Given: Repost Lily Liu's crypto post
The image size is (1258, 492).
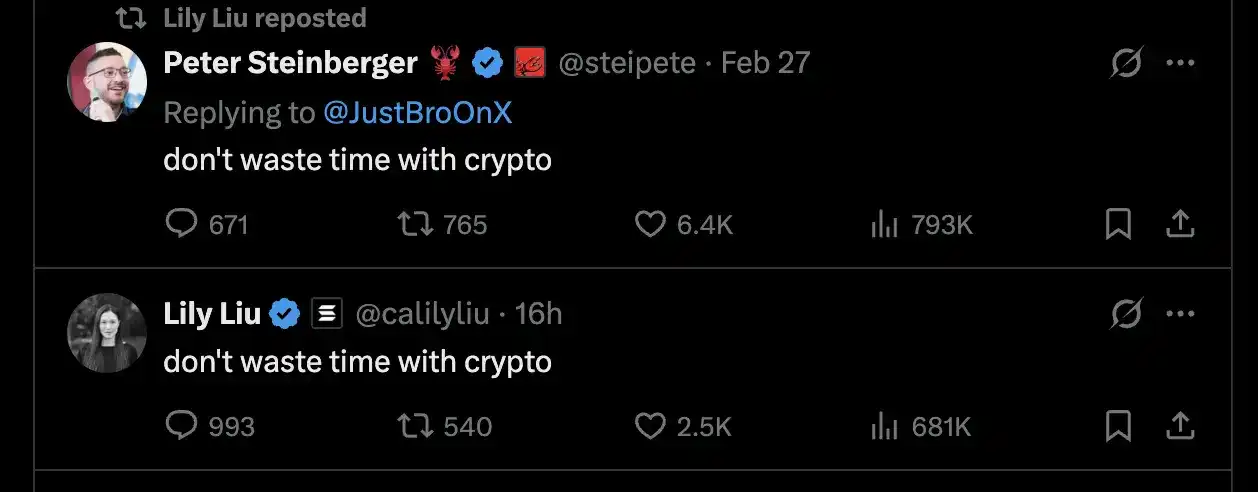Looking at the screenshot, I should click(416, 426).
